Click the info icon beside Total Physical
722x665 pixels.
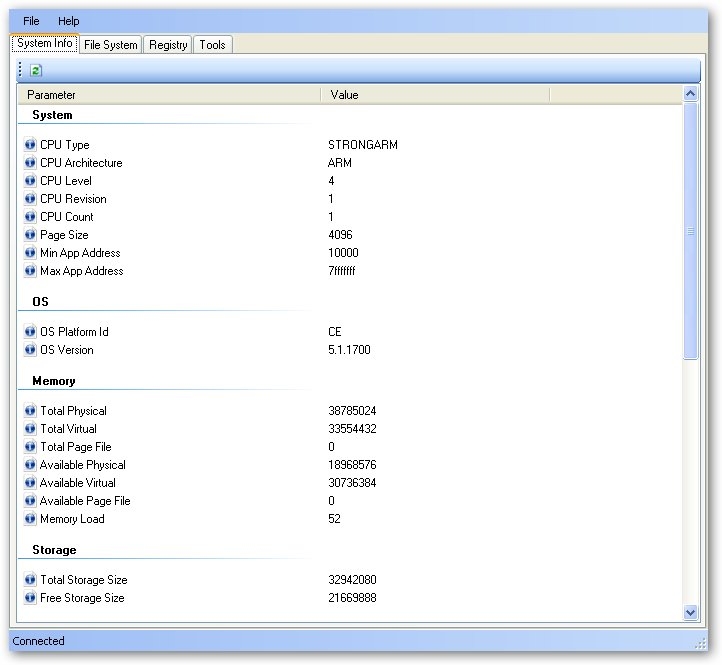[x=30, y=410]
